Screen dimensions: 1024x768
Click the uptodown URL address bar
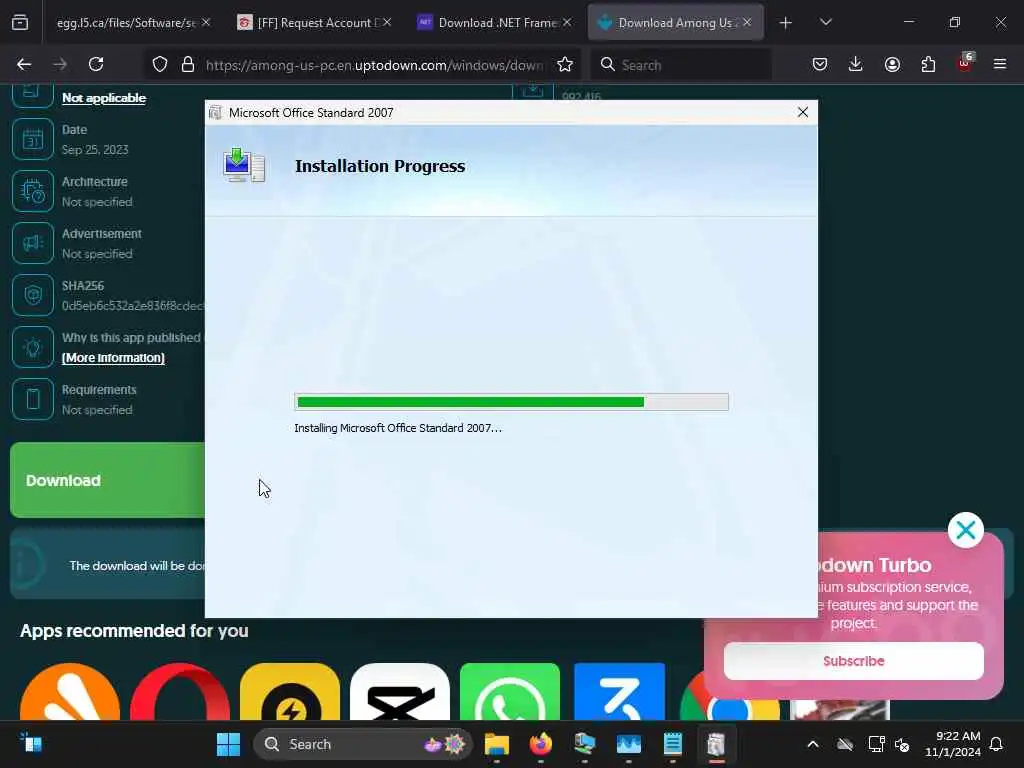tap(374, 65)
